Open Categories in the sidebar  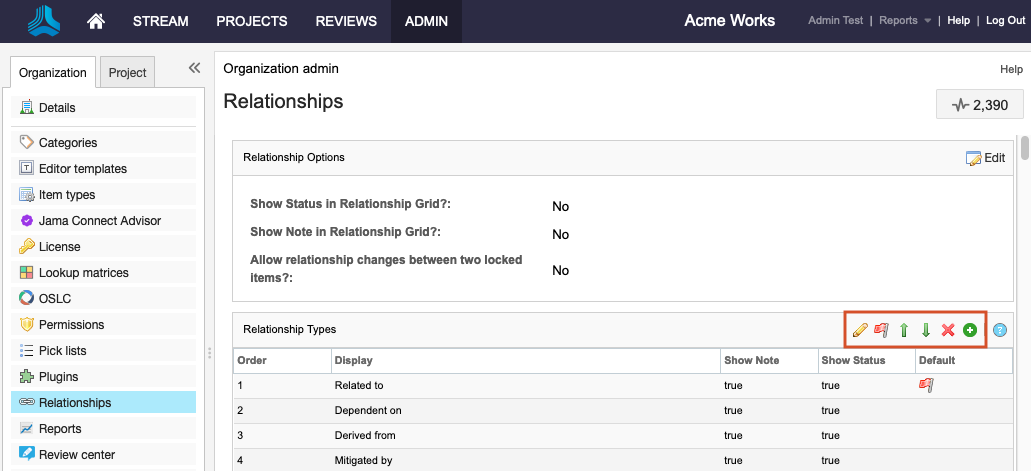[x=103, y=142]
